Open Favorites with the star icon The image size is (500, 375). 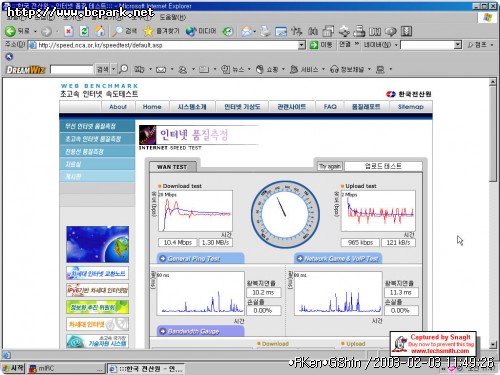[x=148, y=31]
